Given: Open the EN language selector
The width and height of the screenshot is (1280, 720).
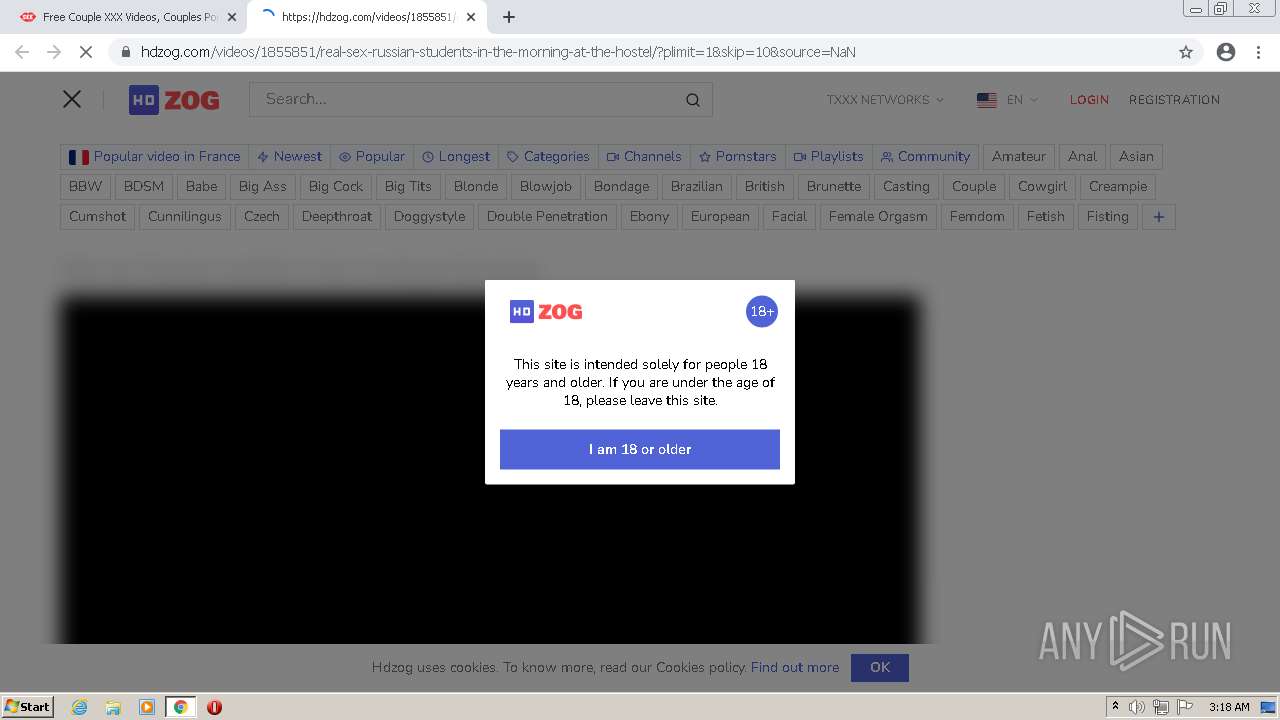Looking at the screenshot, I should click(x=1008, y=100).
